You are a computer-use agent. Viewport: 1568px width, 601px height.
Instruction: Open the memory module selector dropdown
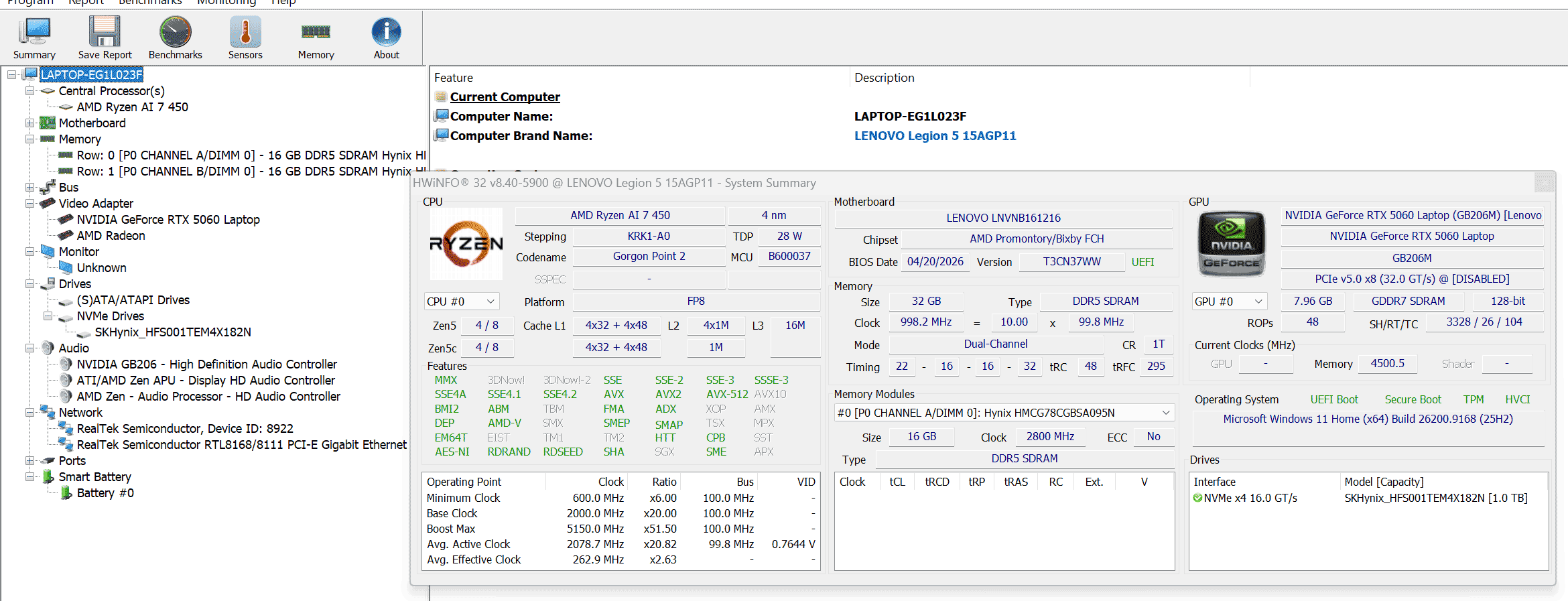1004,413
